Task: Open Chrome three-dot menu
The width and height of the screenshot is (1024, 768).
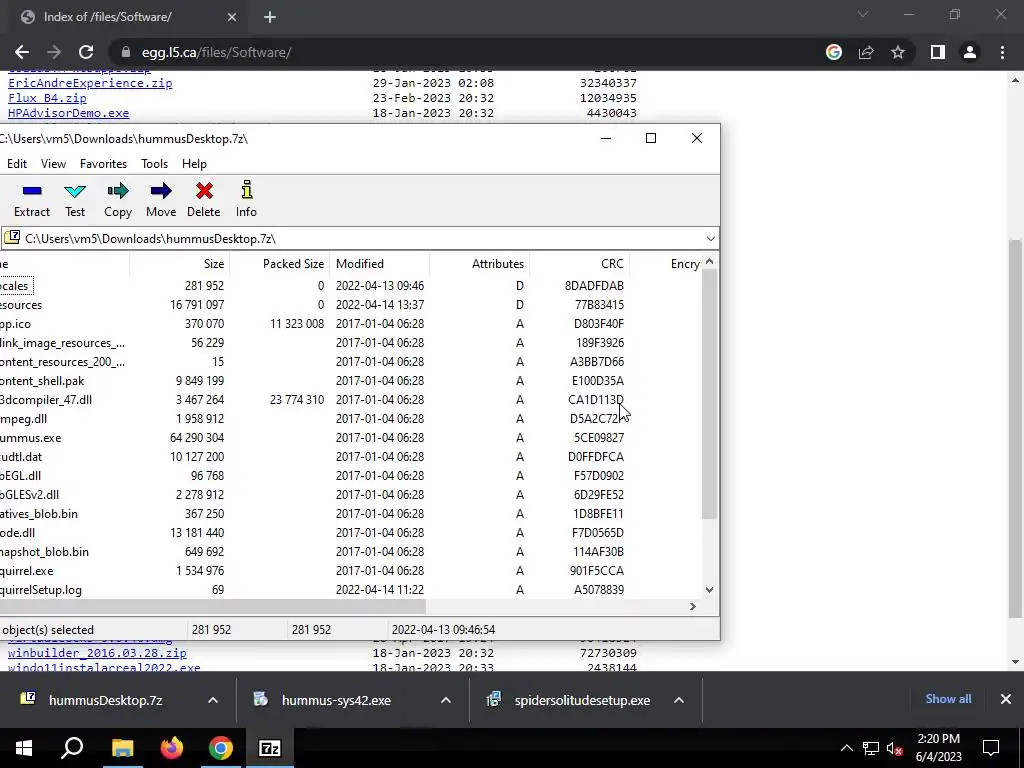Action: point(1002,52)
